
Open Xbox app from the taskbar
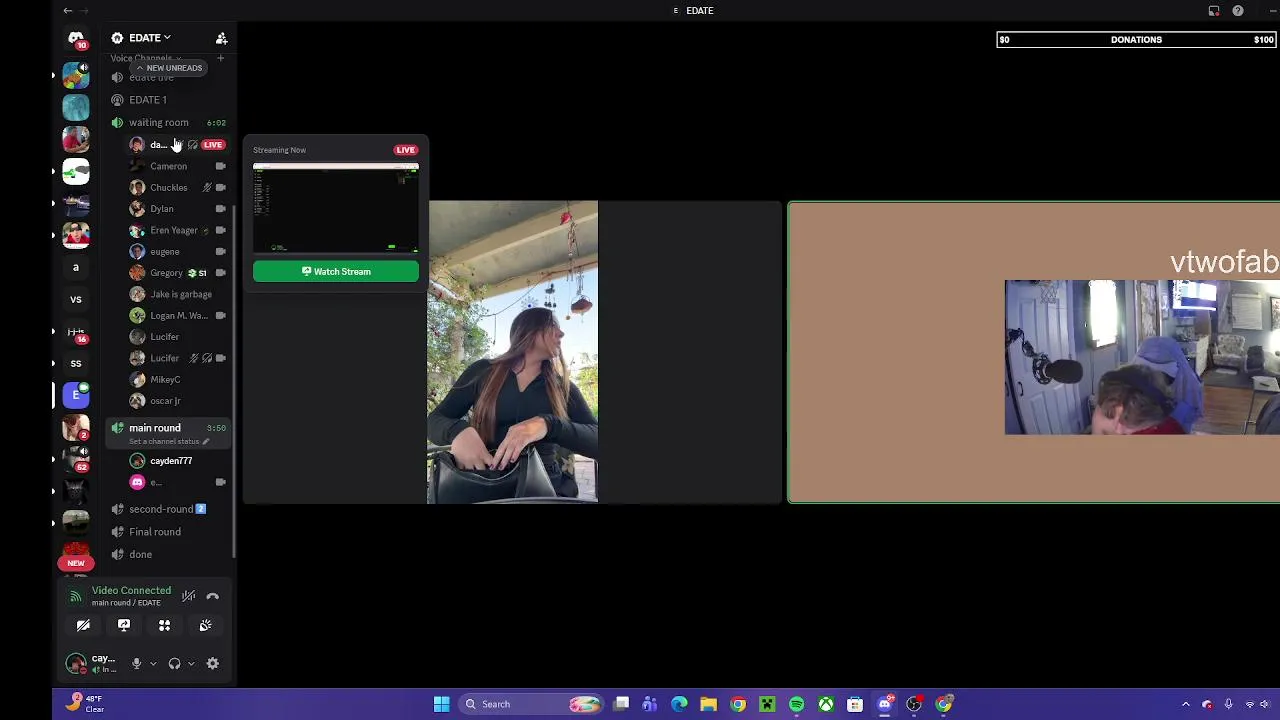pos(826,704)
